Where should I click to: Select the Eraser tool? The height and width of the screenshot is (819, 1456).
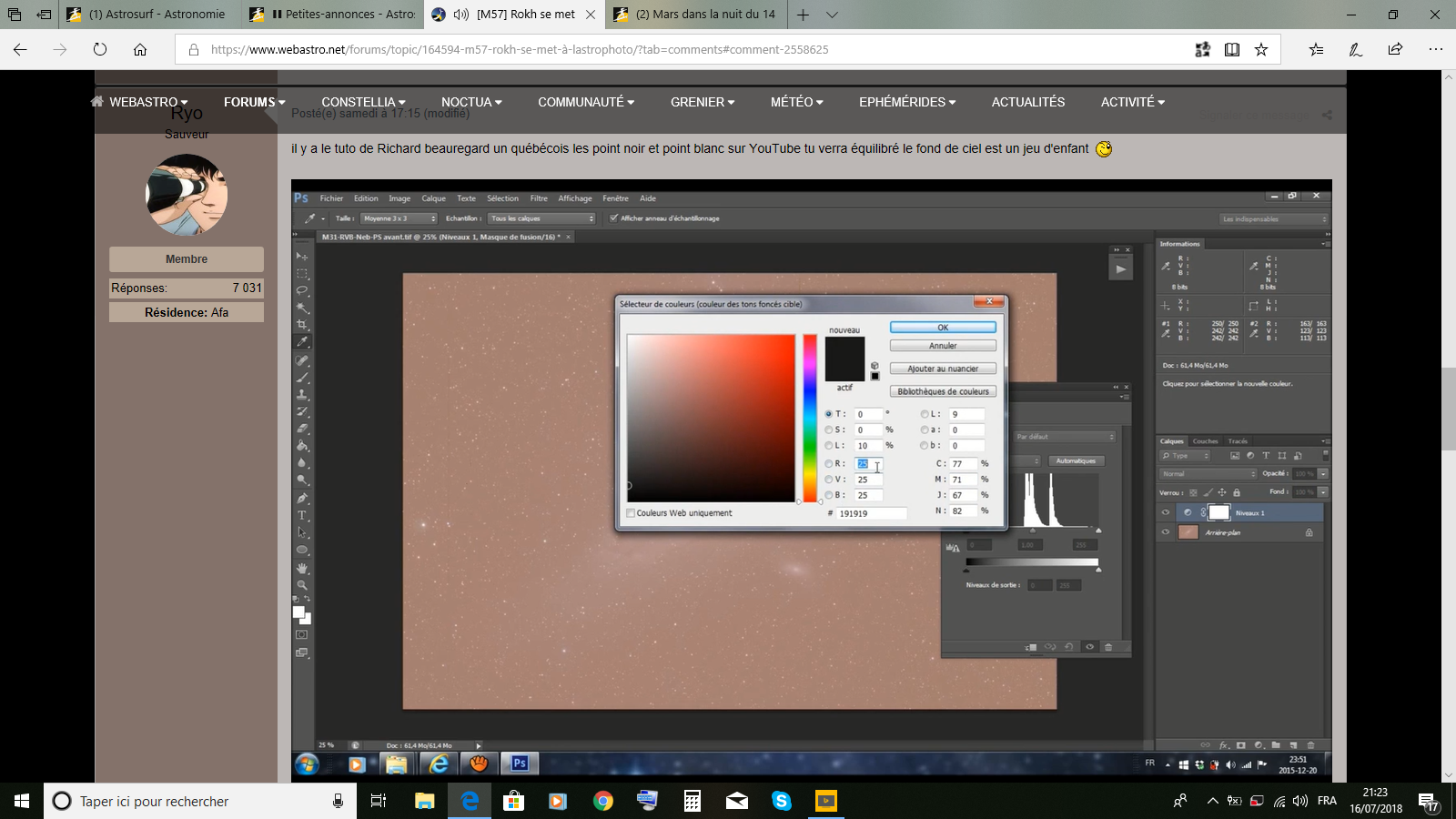coord(302,429)
